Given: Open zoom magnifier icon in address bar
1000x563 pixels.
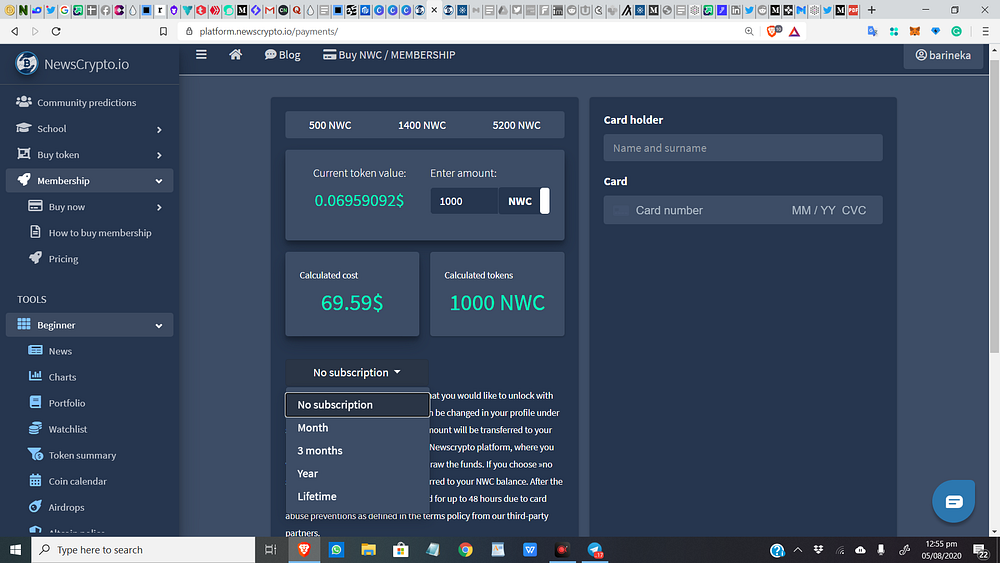Looking at the screenshot, I should (x=749, y=31).
